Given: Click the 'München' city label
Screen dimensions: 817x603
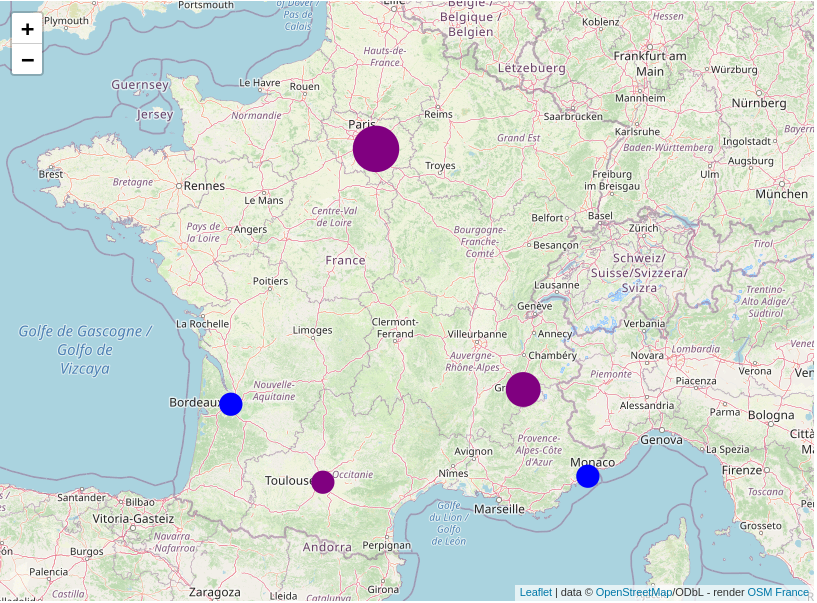Looking at the screenshot, I should [782, 194].
